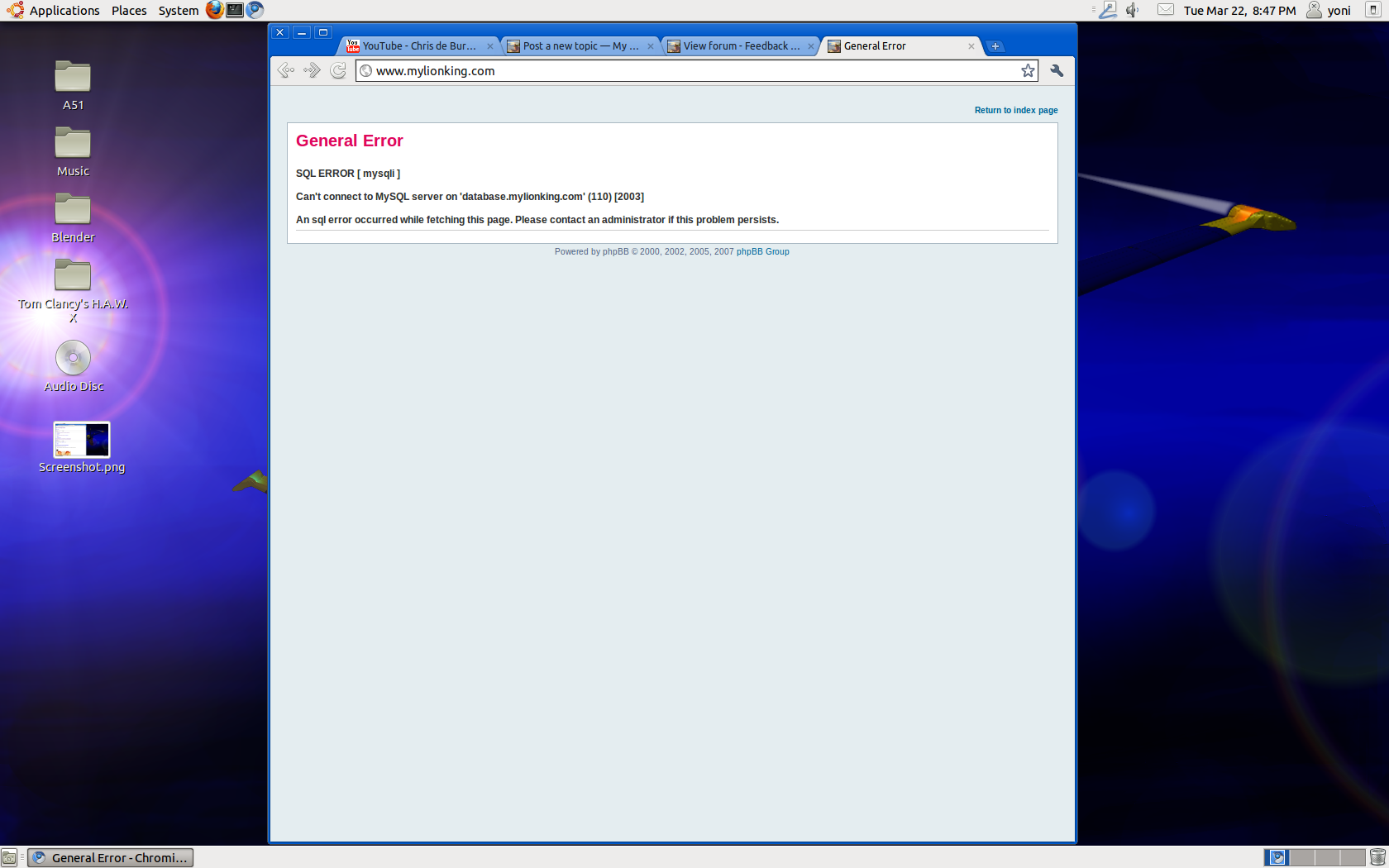1389x868 pixels.
Task: Open the Applications menu
Action: 64,11
